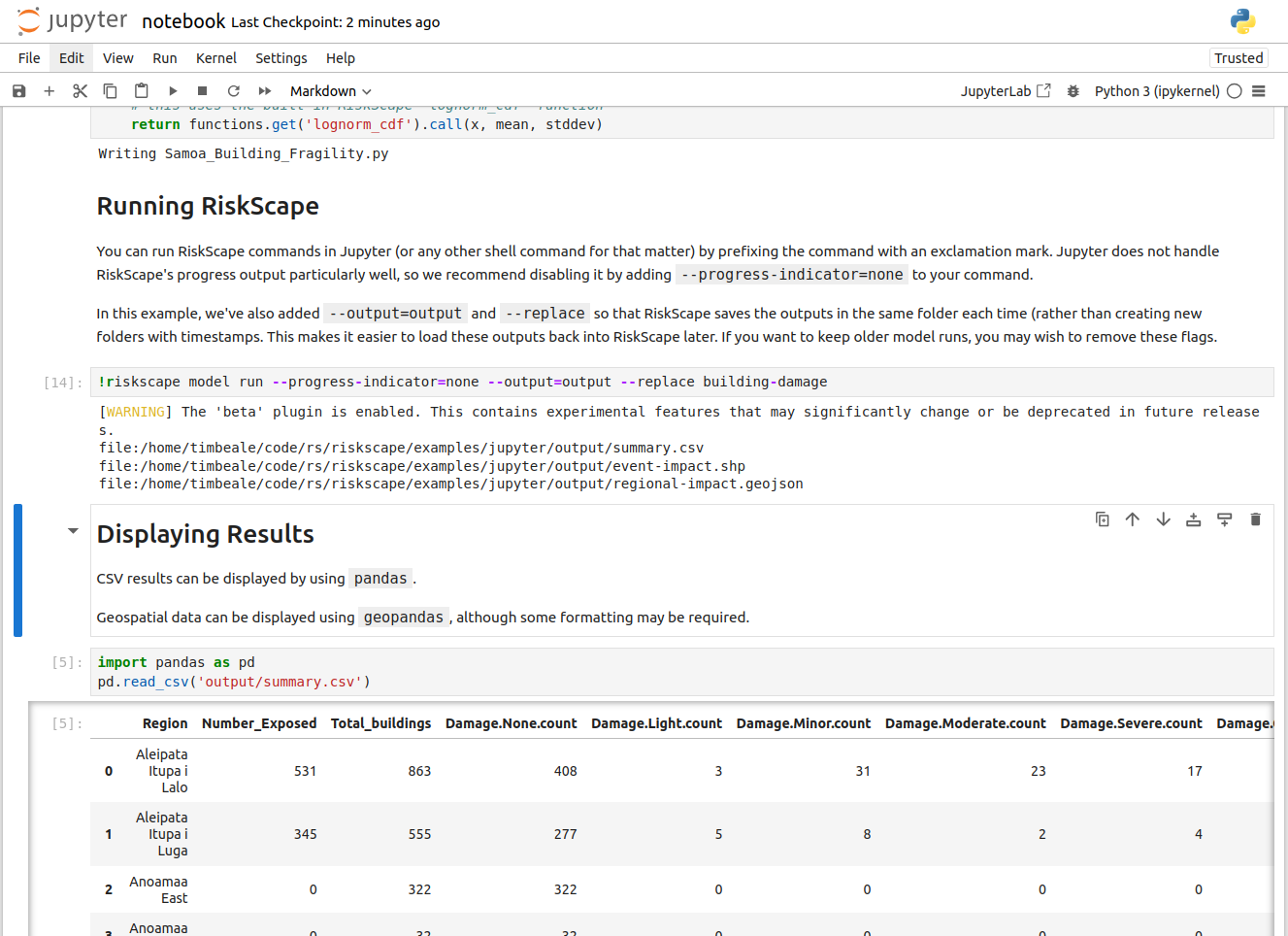Click the Running RiskScape heading

(x=208, y=207)
